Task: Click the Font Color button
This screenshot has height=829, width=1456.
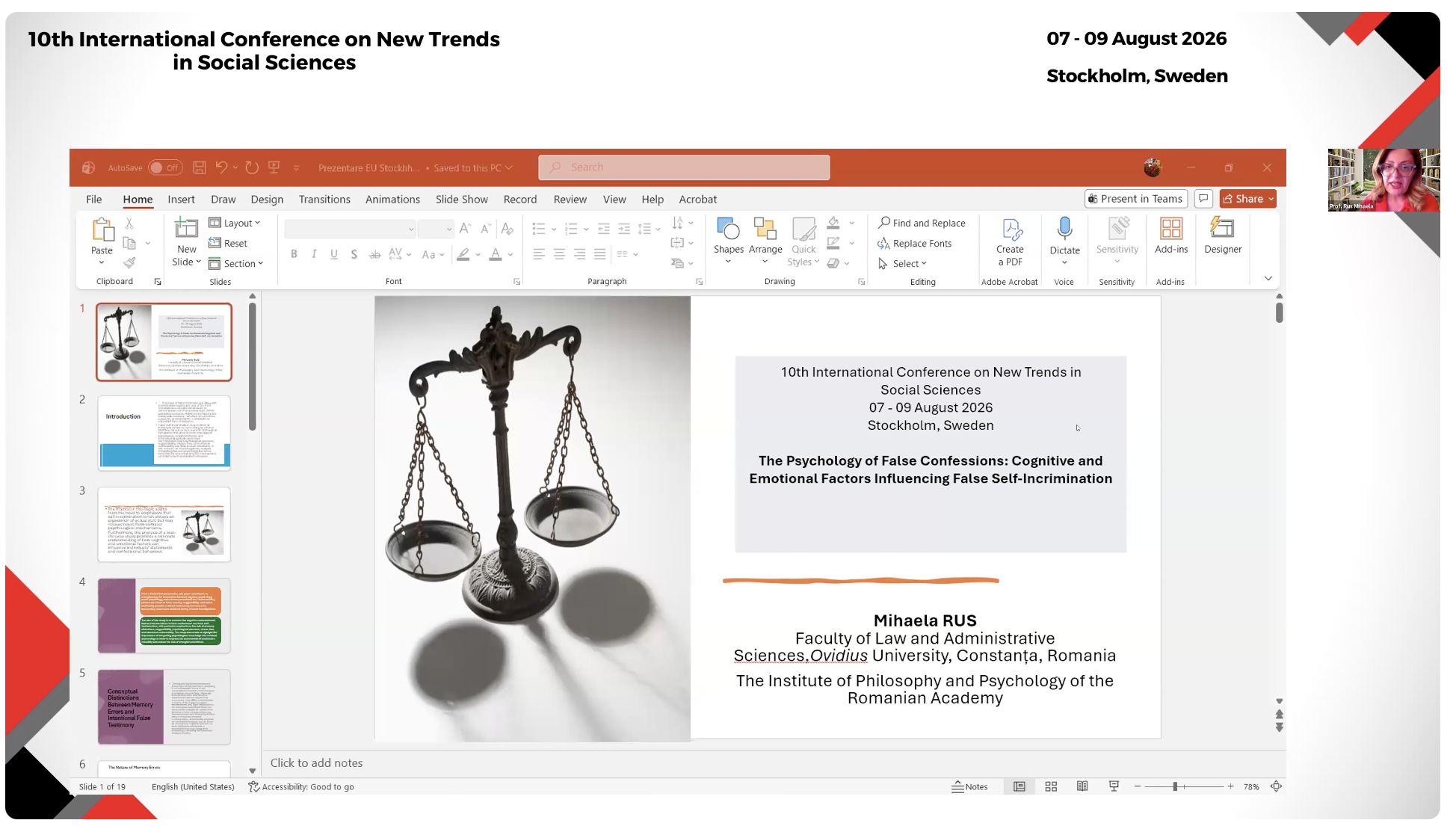Action: 495,254
